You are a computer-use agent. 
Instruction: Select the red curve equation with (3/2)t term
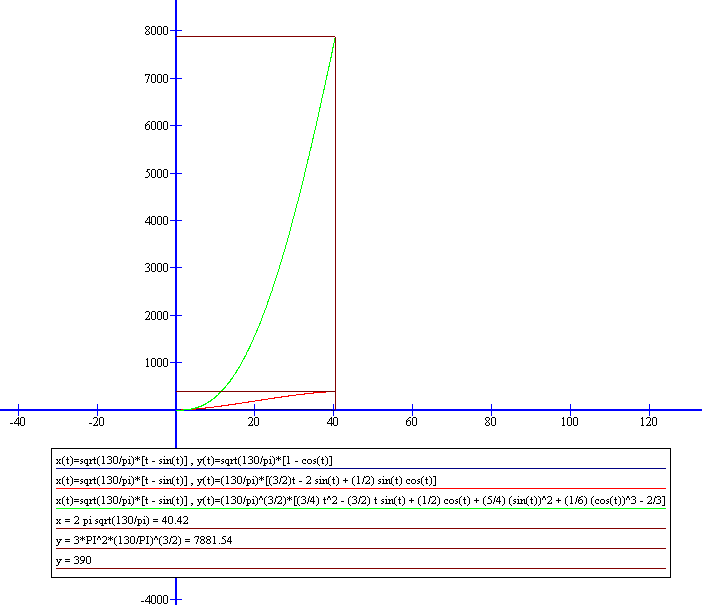246,481
